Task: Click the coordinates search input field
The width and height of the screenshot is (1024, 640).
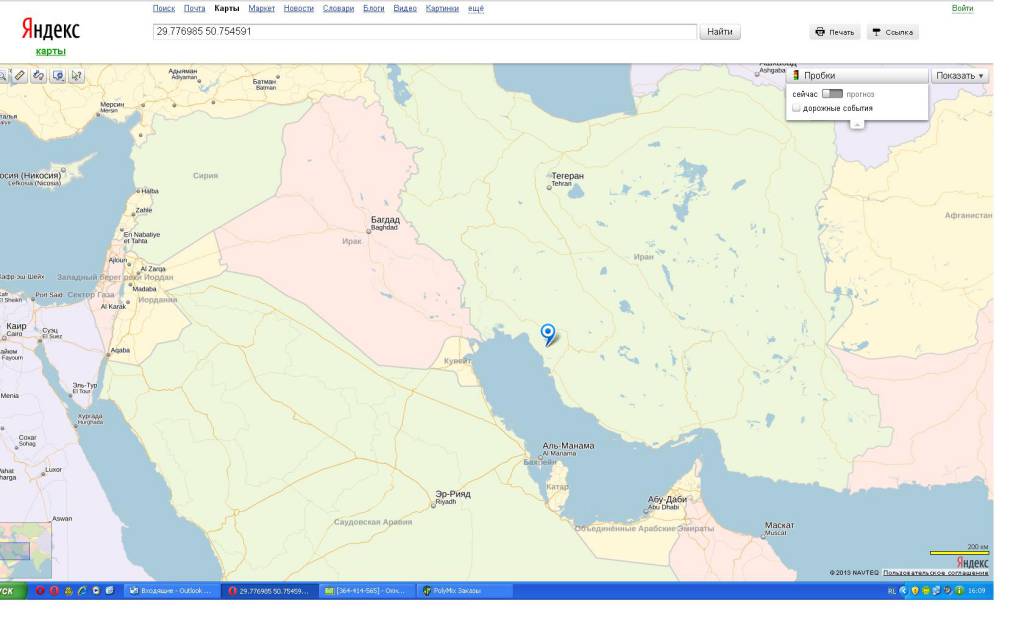Action: 424,31
